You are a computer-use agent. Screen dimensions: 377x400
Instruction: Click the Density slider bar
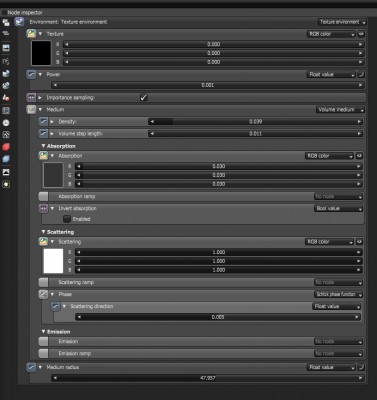(x=255, y=122)
